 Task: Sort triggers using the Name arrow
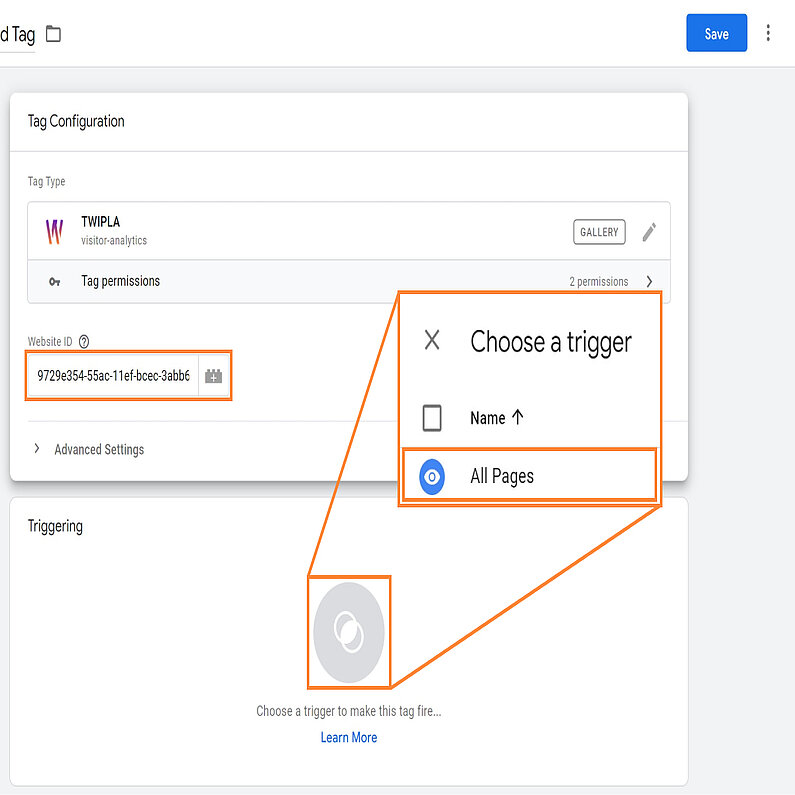(x=517, y=418)
